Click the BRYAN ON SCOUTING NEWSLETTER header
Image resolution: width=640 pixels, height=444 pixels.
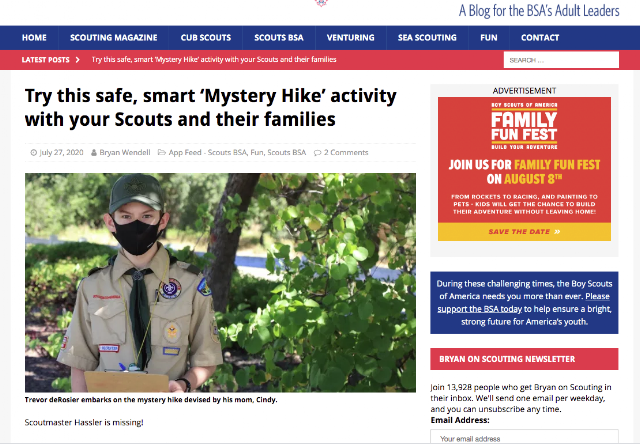pyautogui.click(x=524, y=359)
